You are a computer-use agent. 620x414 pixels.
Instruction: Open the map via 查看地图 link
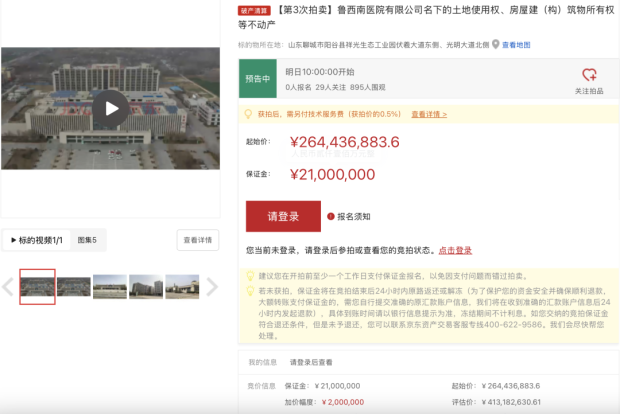coord(516,45)
